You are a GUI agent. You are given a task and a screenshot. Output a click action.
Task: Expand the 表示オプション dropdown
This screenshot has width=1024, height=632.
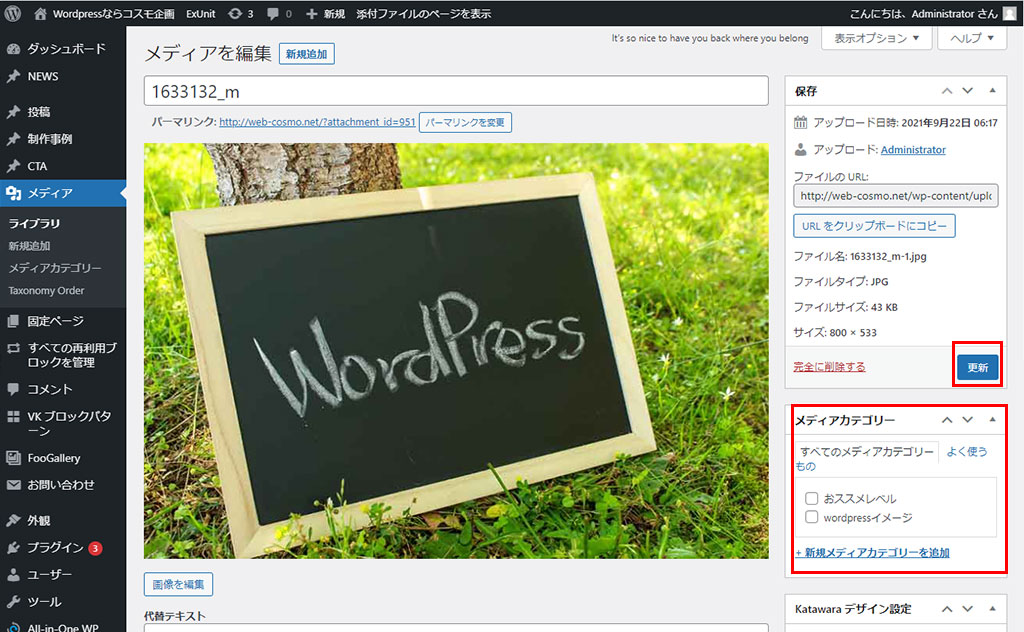(x=876, y=38)
